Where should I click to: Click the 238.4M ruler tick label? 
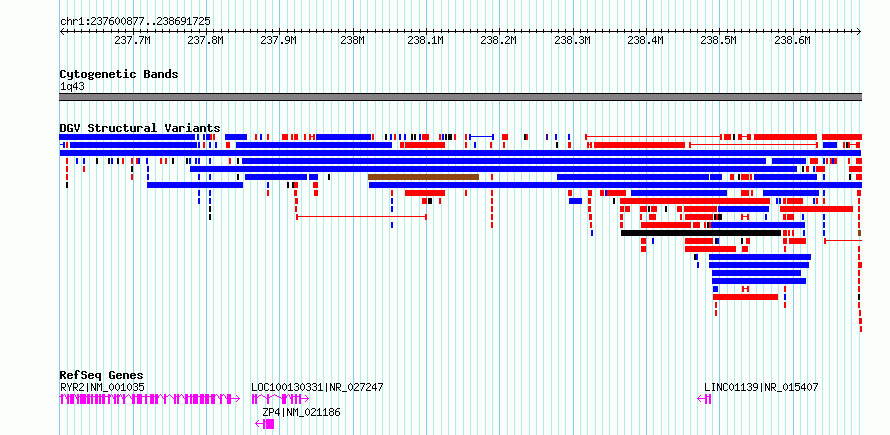pos(646,40)
